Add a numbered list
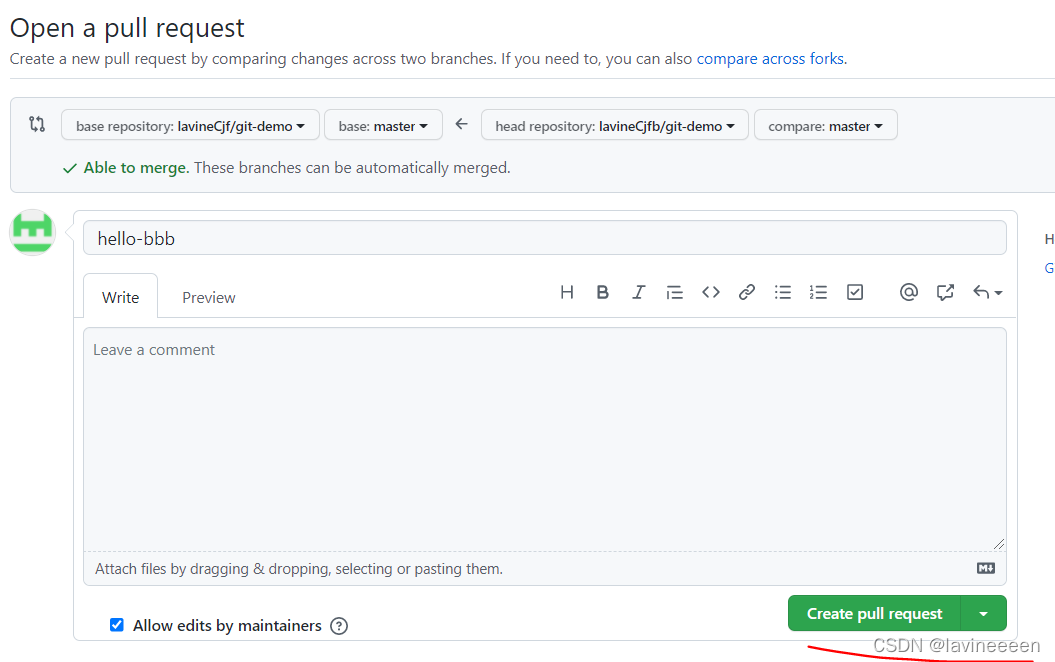 point(818,292)
